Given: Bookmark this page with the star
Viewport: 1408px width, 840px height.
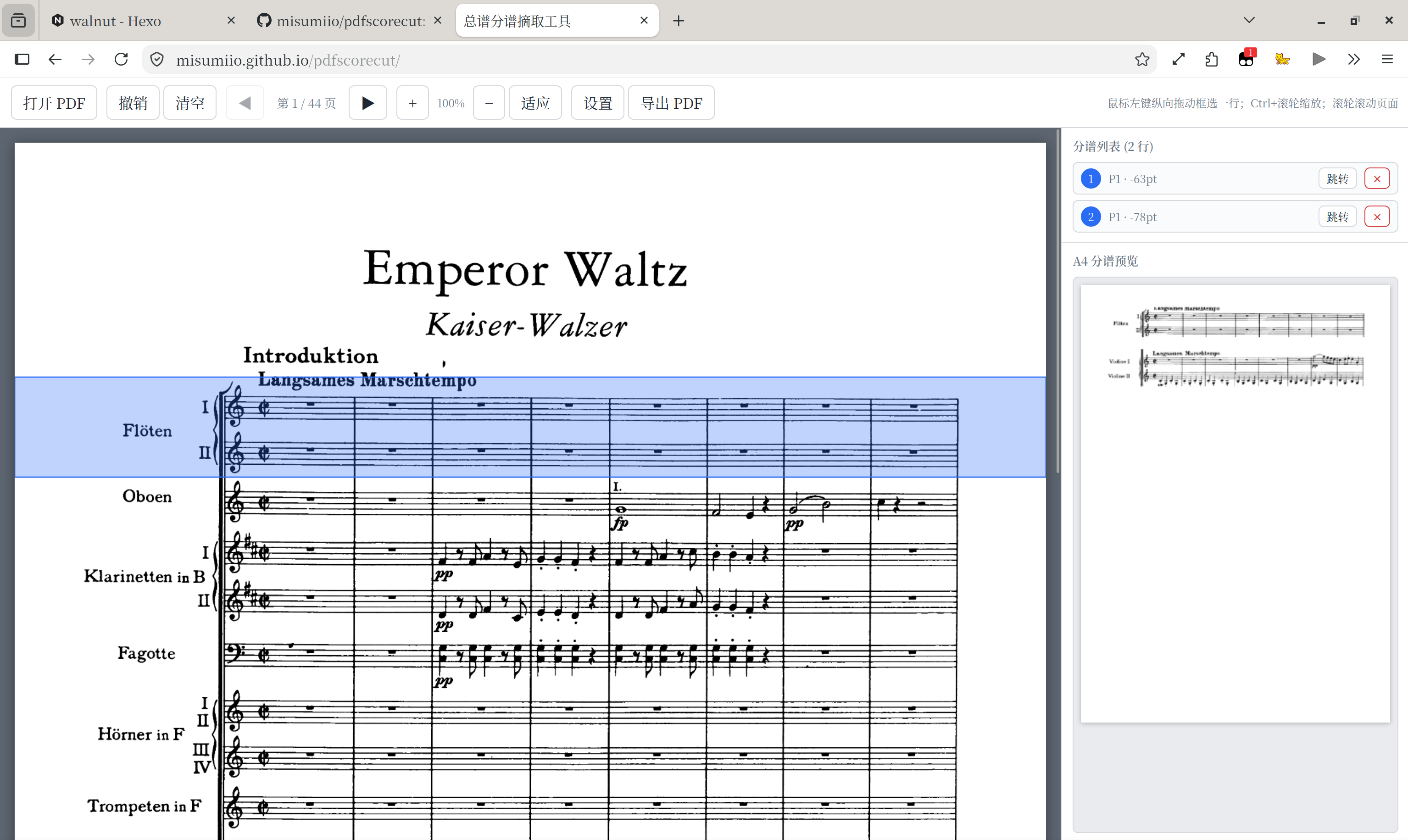Looking at the screenshot, I should pyautogui.click(x=1142, y=60).
